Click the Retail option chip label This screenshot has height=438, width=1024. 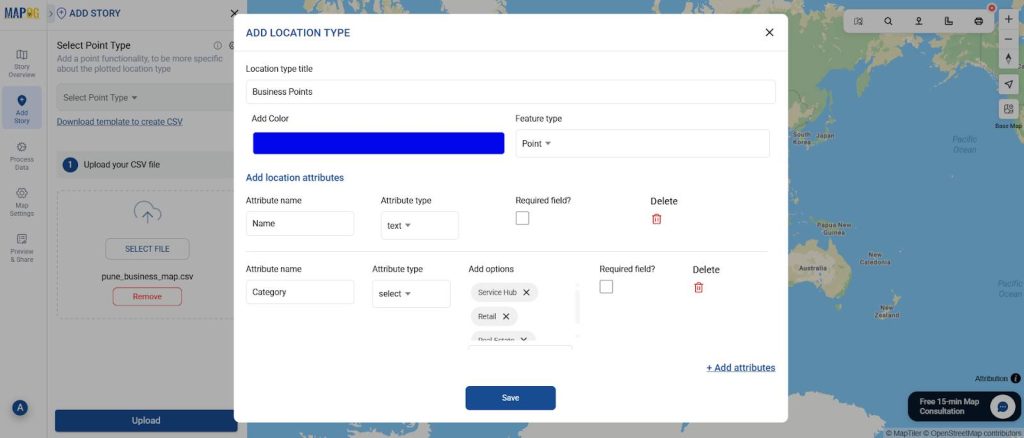click(x=487, y=317)
